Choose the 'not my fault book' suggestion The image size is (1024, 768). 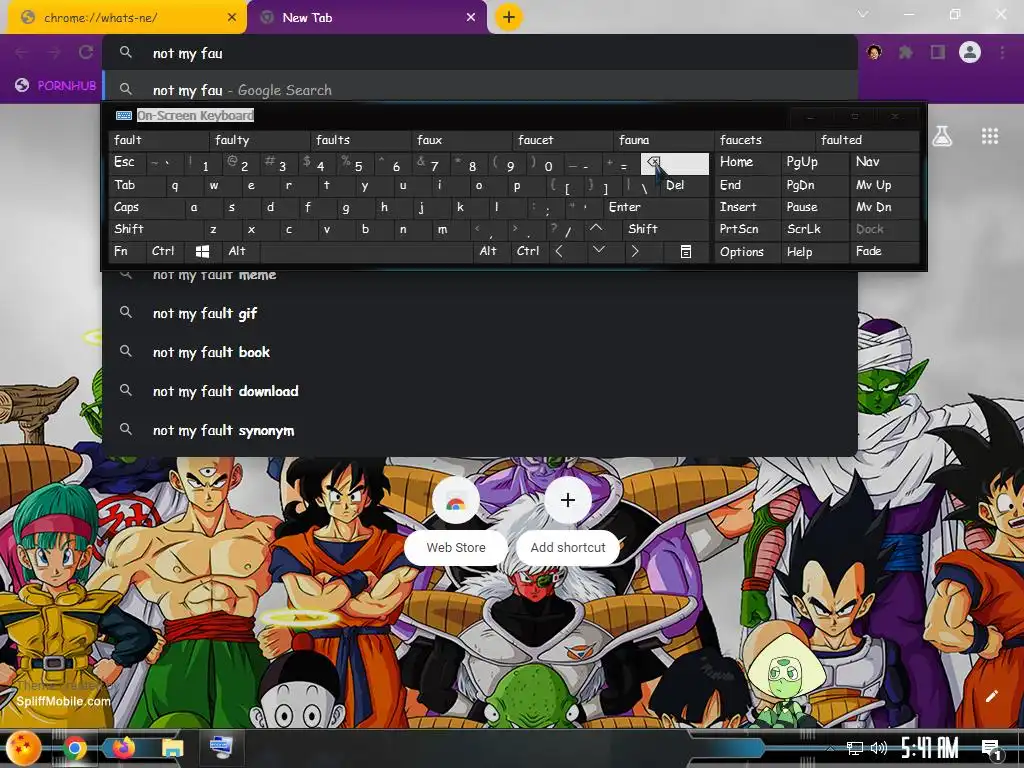480,352
